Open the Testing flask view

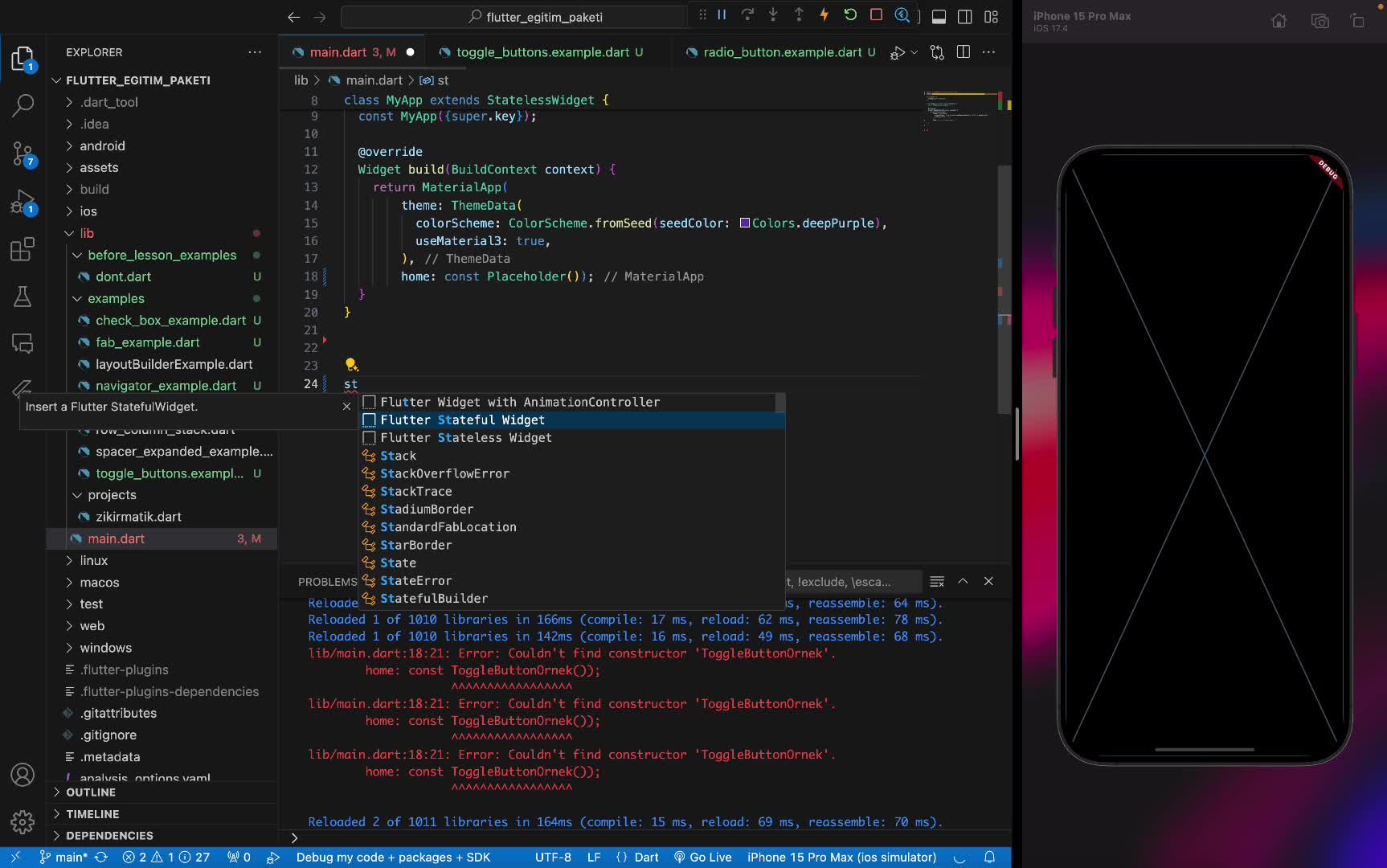23,297
